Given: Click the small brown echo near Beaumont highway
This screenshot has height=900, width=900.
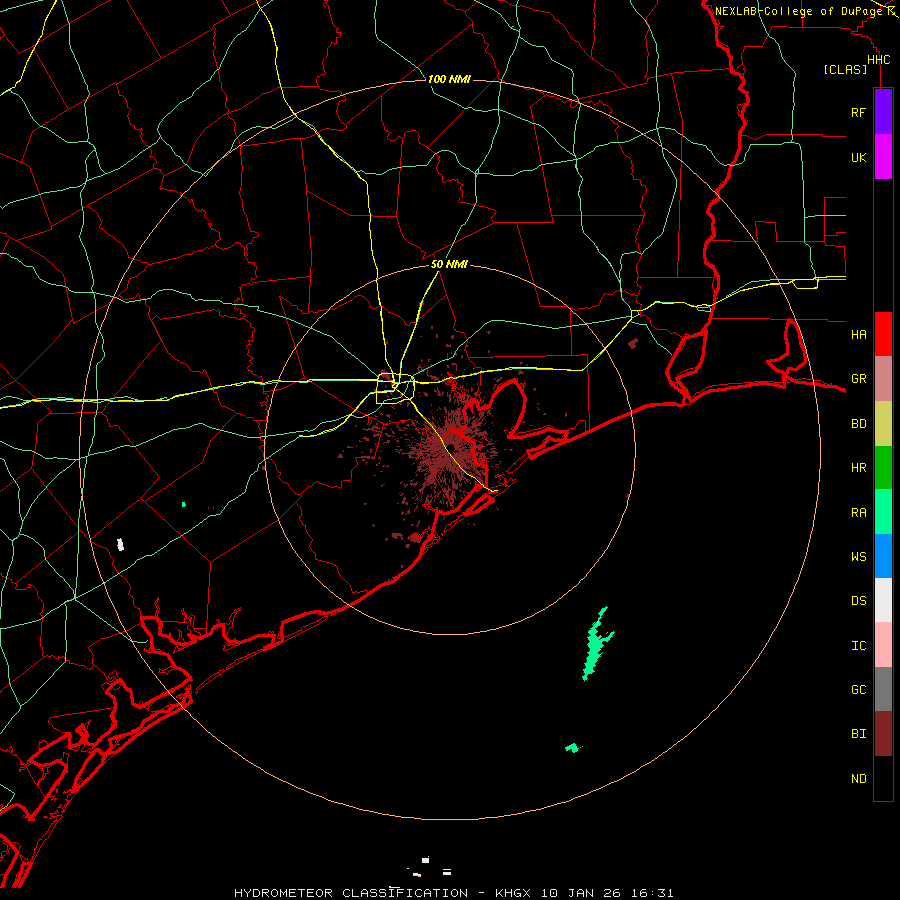Looking at the screenshot, I should pos(633,343).
